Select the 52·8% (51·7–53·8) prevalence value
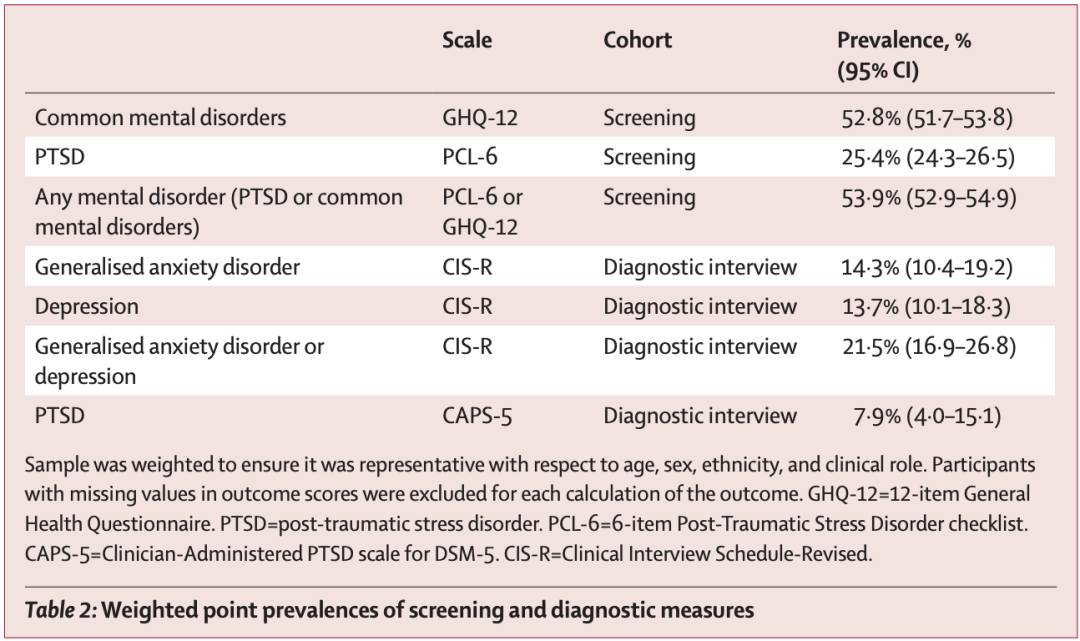Screen dimensions: 1080x641 tap(927, 118)
